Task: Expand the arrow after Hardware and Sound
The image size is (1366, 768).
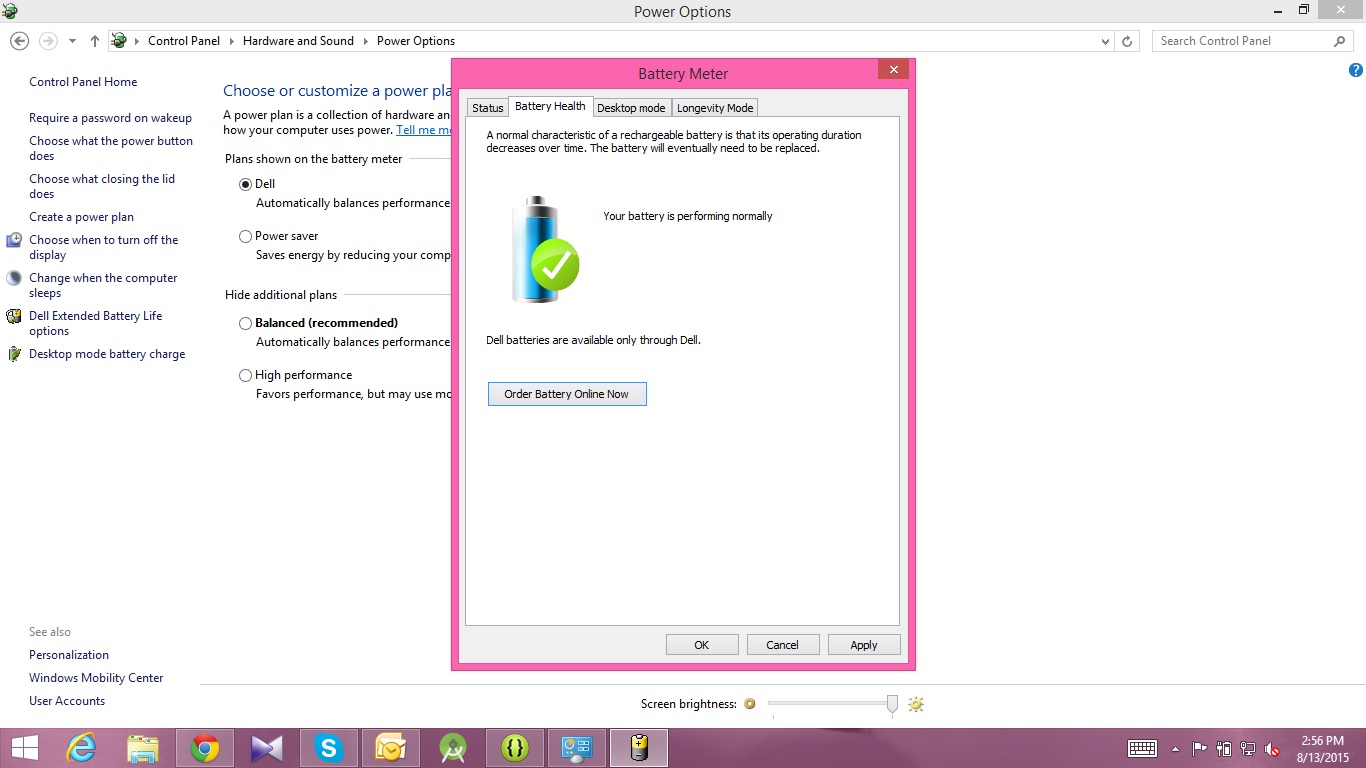Action: (365, 41)
